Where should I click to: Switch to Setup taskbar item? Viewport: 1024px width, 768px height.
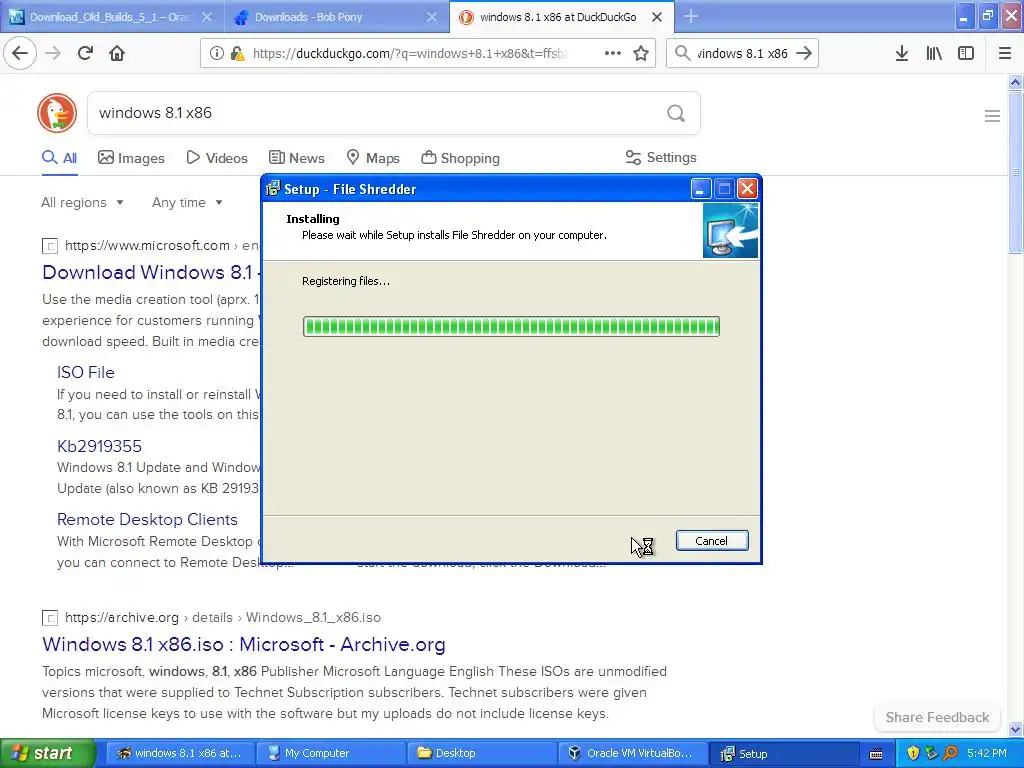tap(784, 753)
